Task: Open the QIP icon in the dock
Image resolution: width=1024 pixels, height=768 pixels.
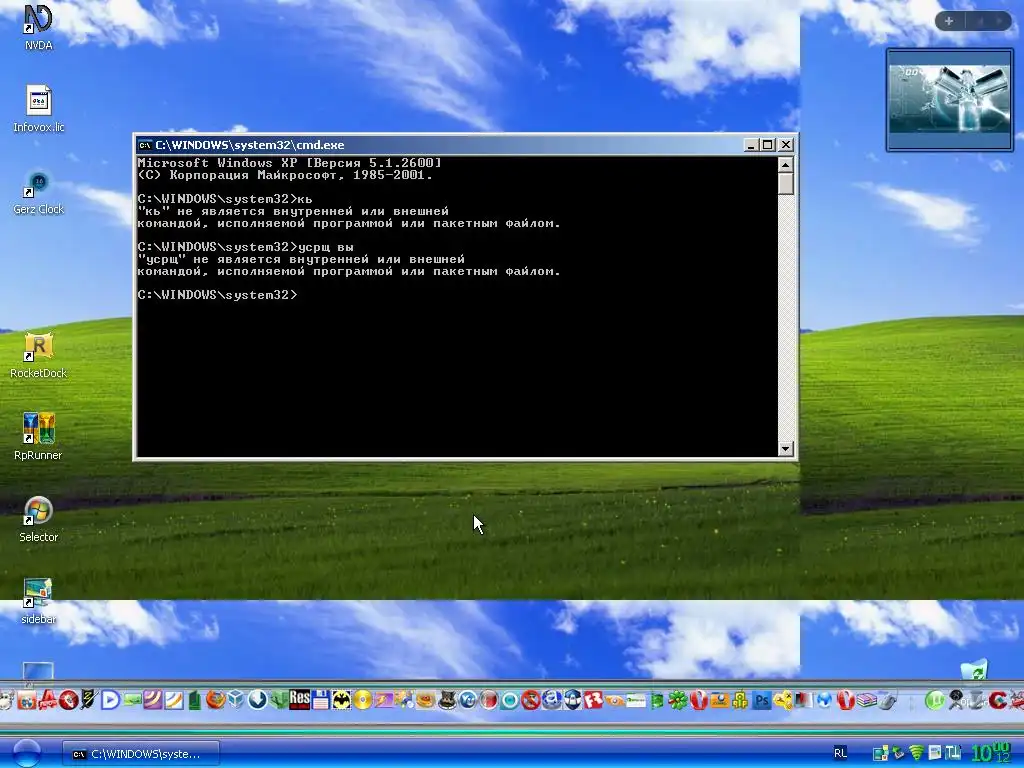Action: click(740, 700)
